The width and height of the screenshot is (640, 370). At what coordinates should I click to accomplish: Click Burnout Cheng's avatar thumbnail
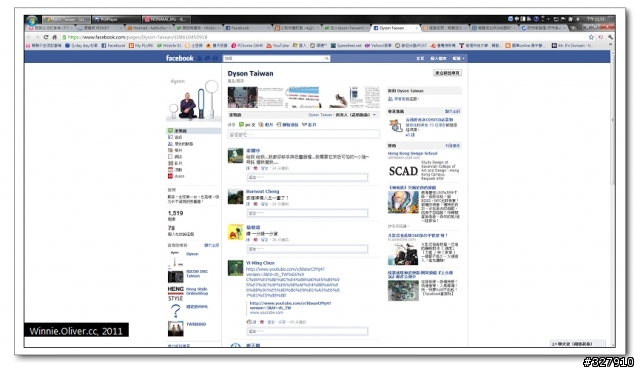tap(236, 197)
